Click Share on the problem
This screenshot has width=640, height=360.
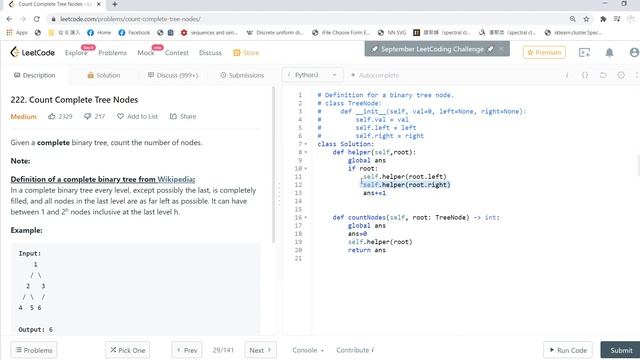(x=183, y=116)
